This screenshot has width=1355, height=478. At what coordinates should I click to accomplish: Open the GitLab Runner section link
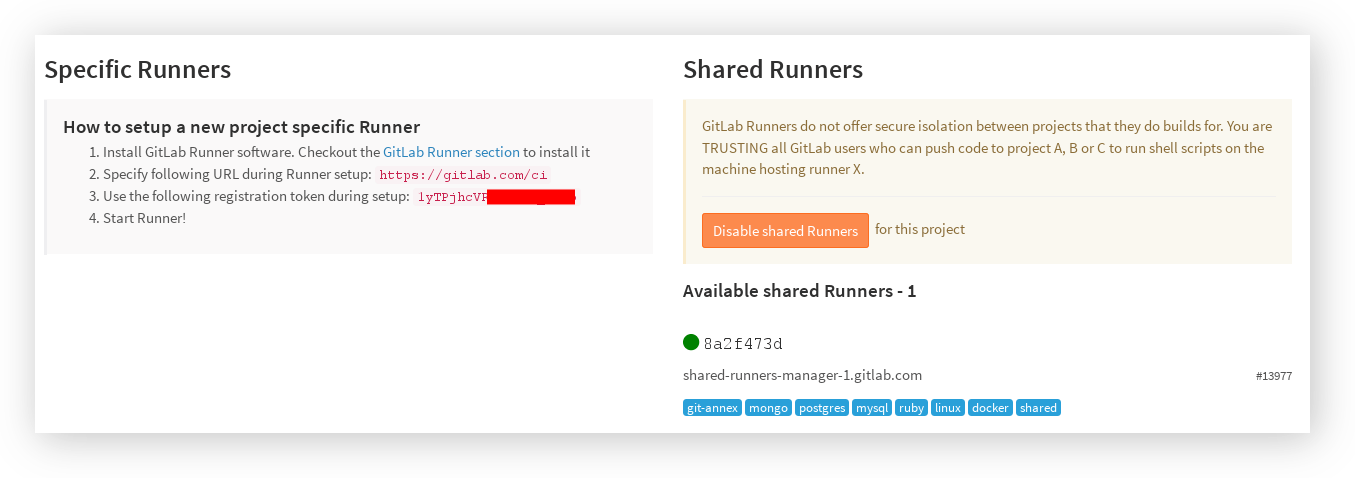coord(451,152)
